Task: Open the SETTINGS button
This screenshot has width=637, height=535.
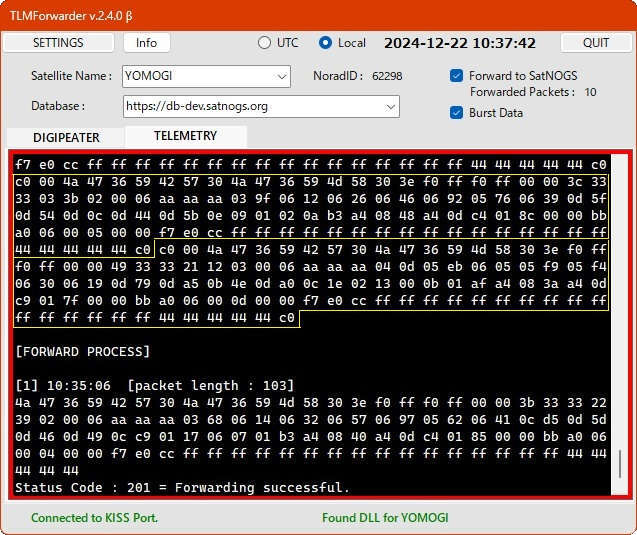Action: coord(58,43)
